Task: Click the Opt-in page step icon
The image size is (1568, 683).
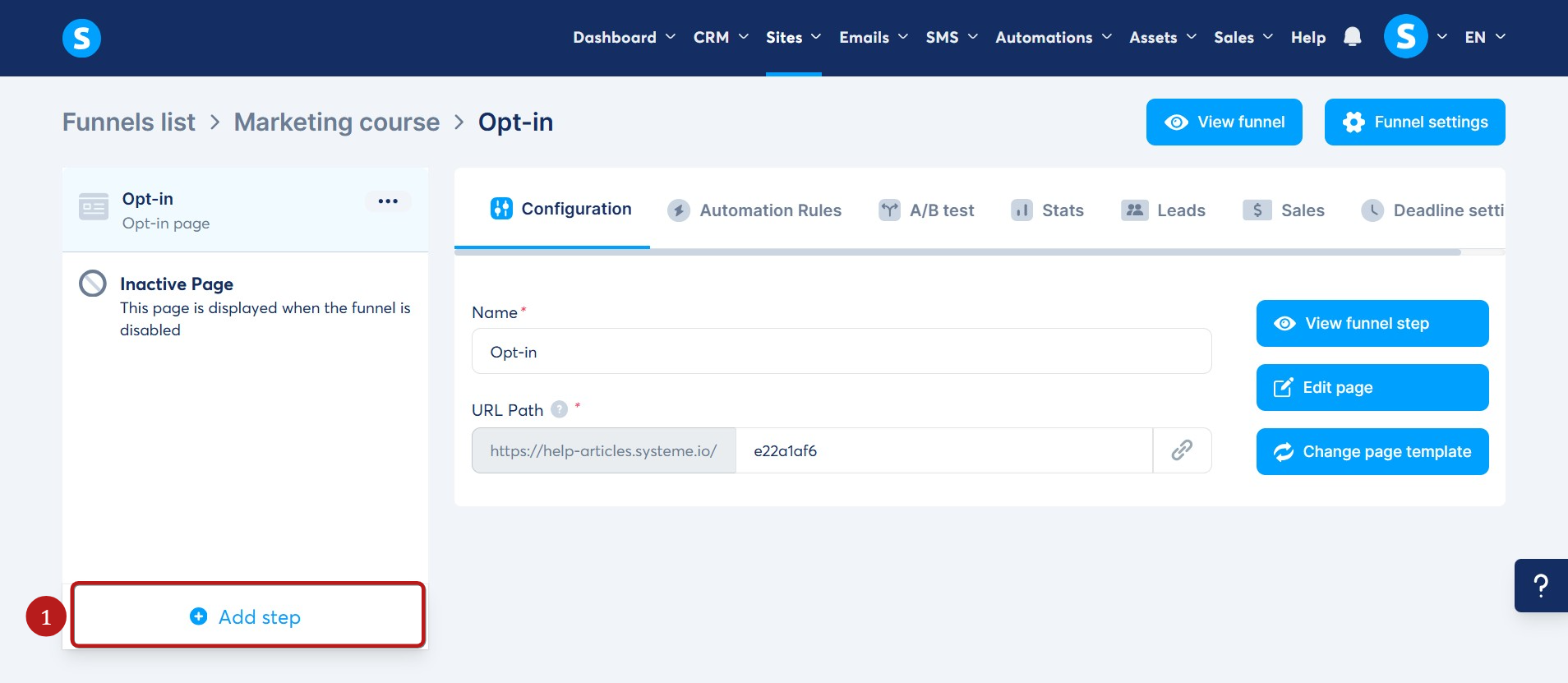Action: 94,206
